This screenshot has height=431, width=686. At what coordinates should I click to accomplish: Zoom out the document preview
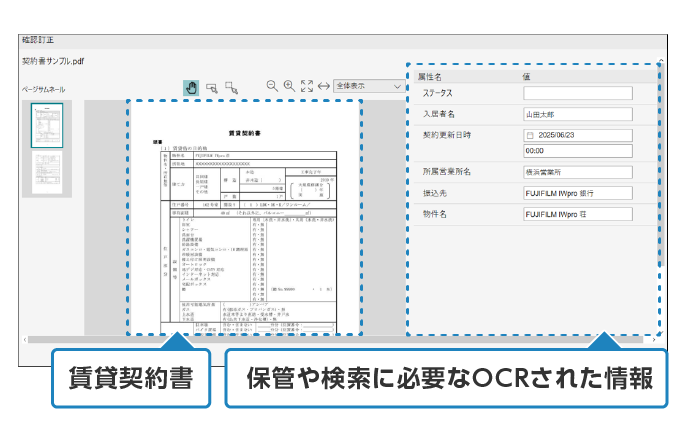(272, 86)
